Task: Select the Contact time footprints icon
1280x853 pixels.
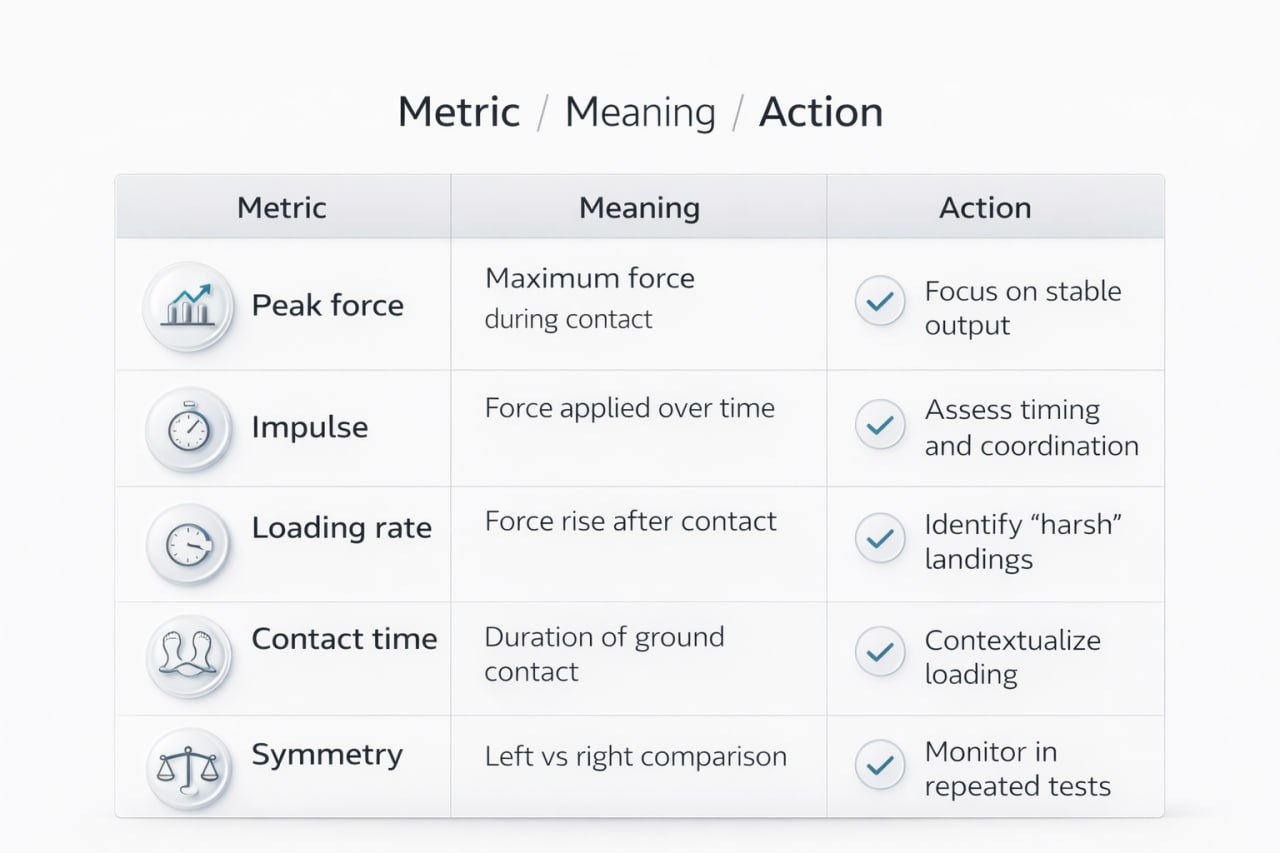Action: point(189,656)
